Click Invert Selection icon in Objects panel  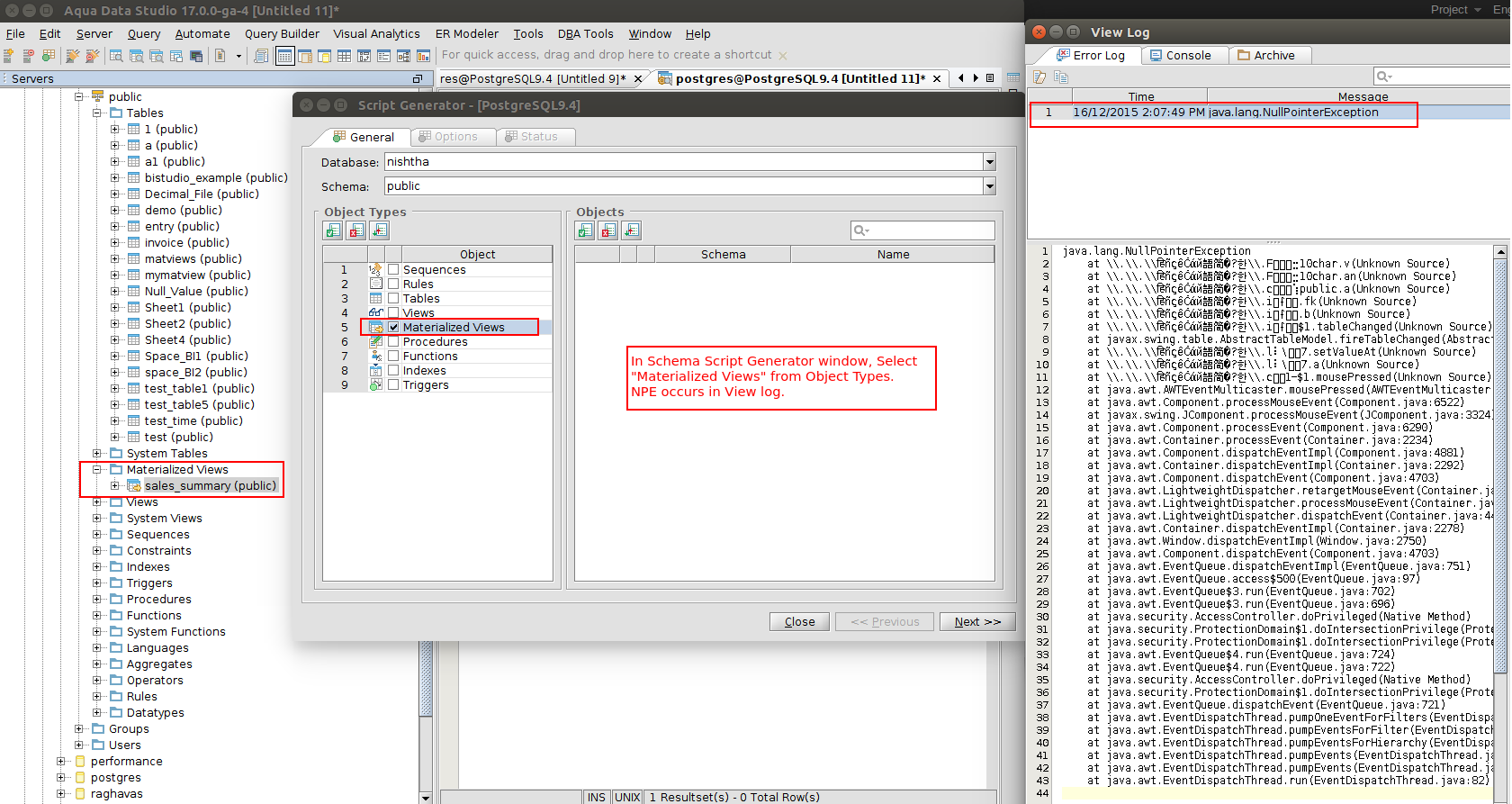pyautogui.click(x=632, y=231)
